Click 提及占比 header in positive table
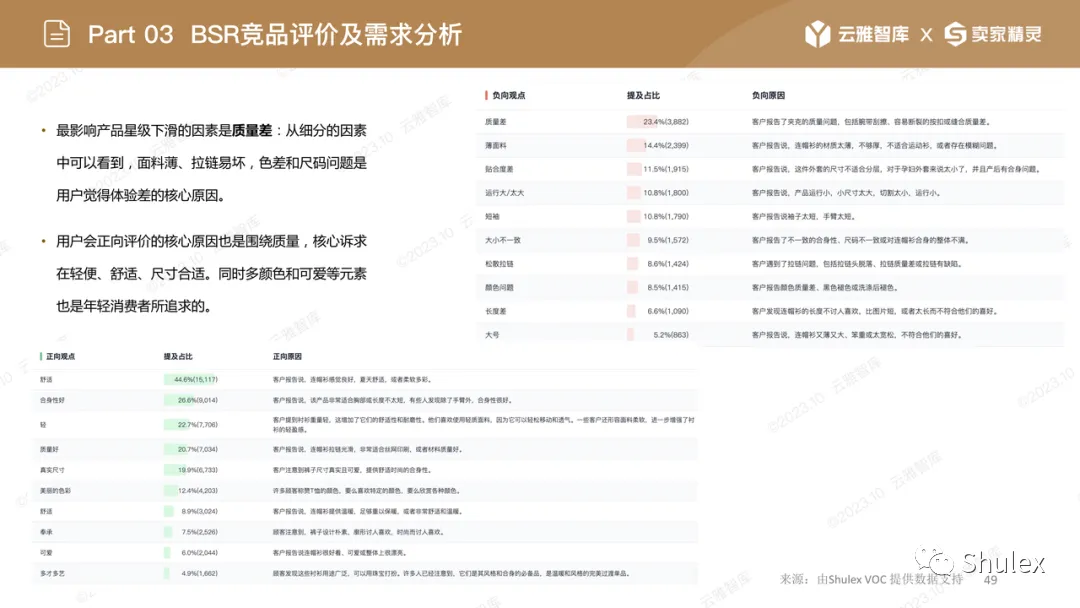Screen dimensions: 1080x608 178,357
